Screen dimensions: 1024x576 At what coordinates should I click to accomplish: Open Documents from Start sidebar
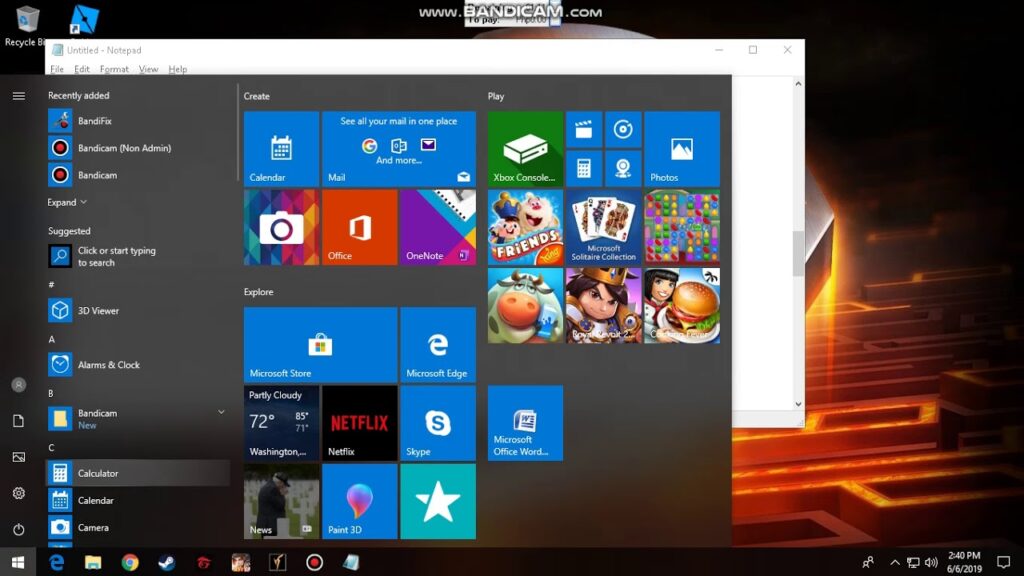tap(18, 421)
